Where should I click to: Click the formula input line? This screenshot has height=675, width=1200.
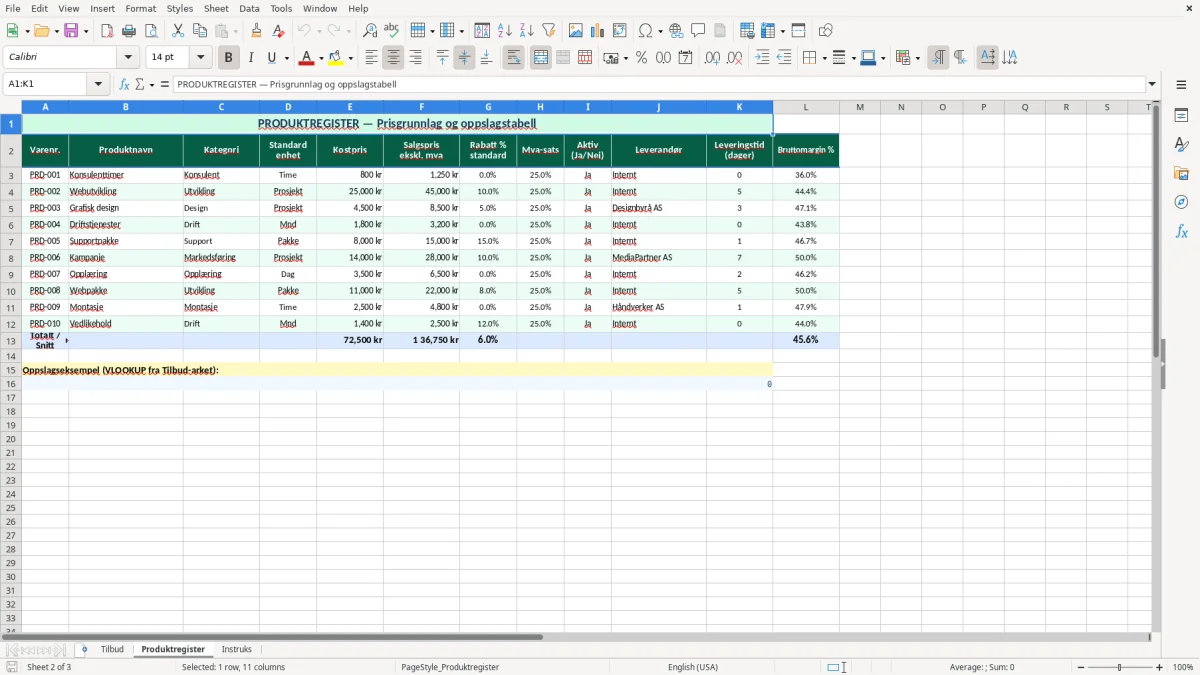[x=659, y=84]
